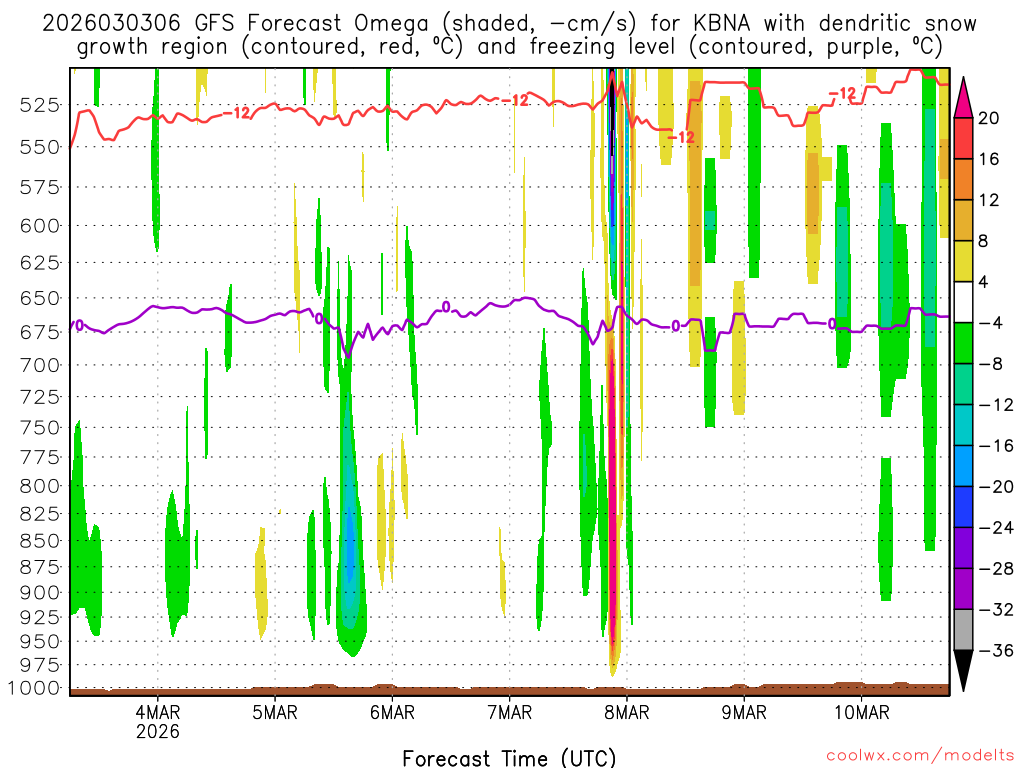Click the 550 pressure level label

pyautogui.click(x=39, y=148)
